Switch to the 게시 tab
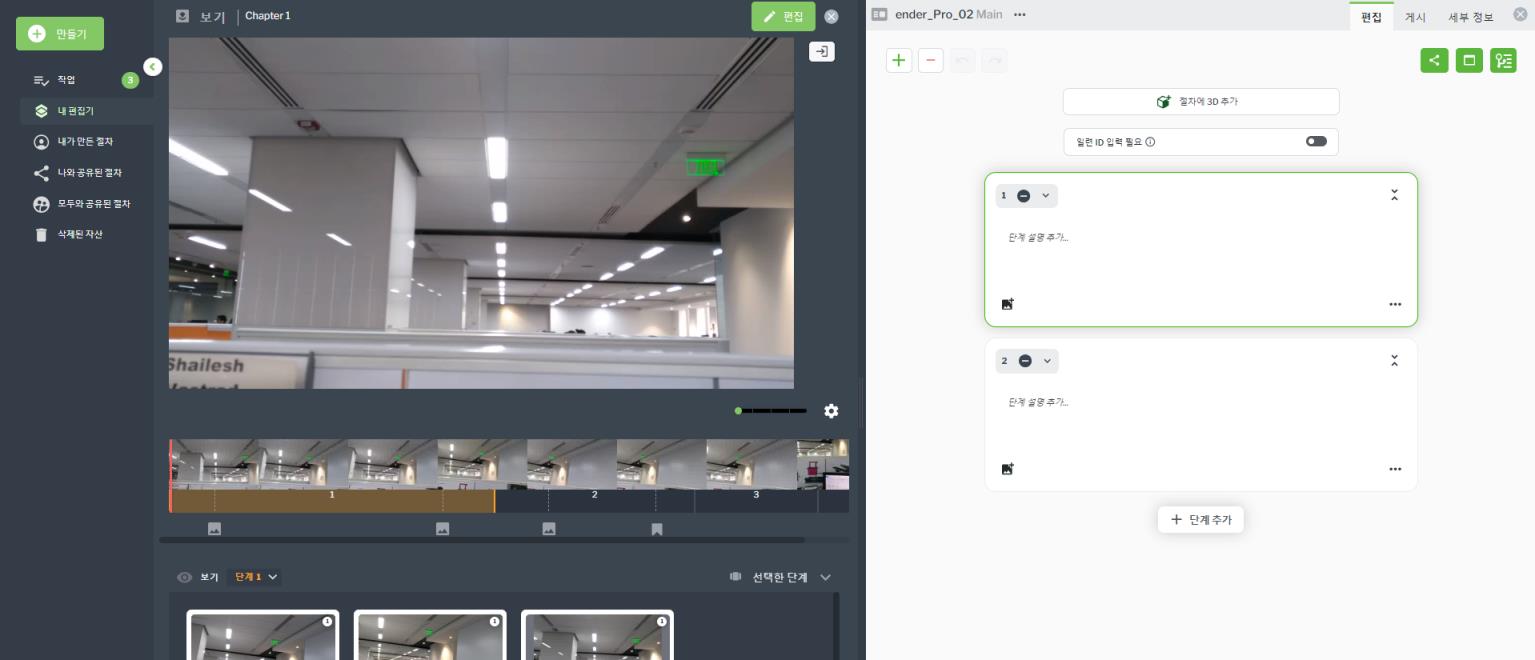 (x=1415, y=17)
